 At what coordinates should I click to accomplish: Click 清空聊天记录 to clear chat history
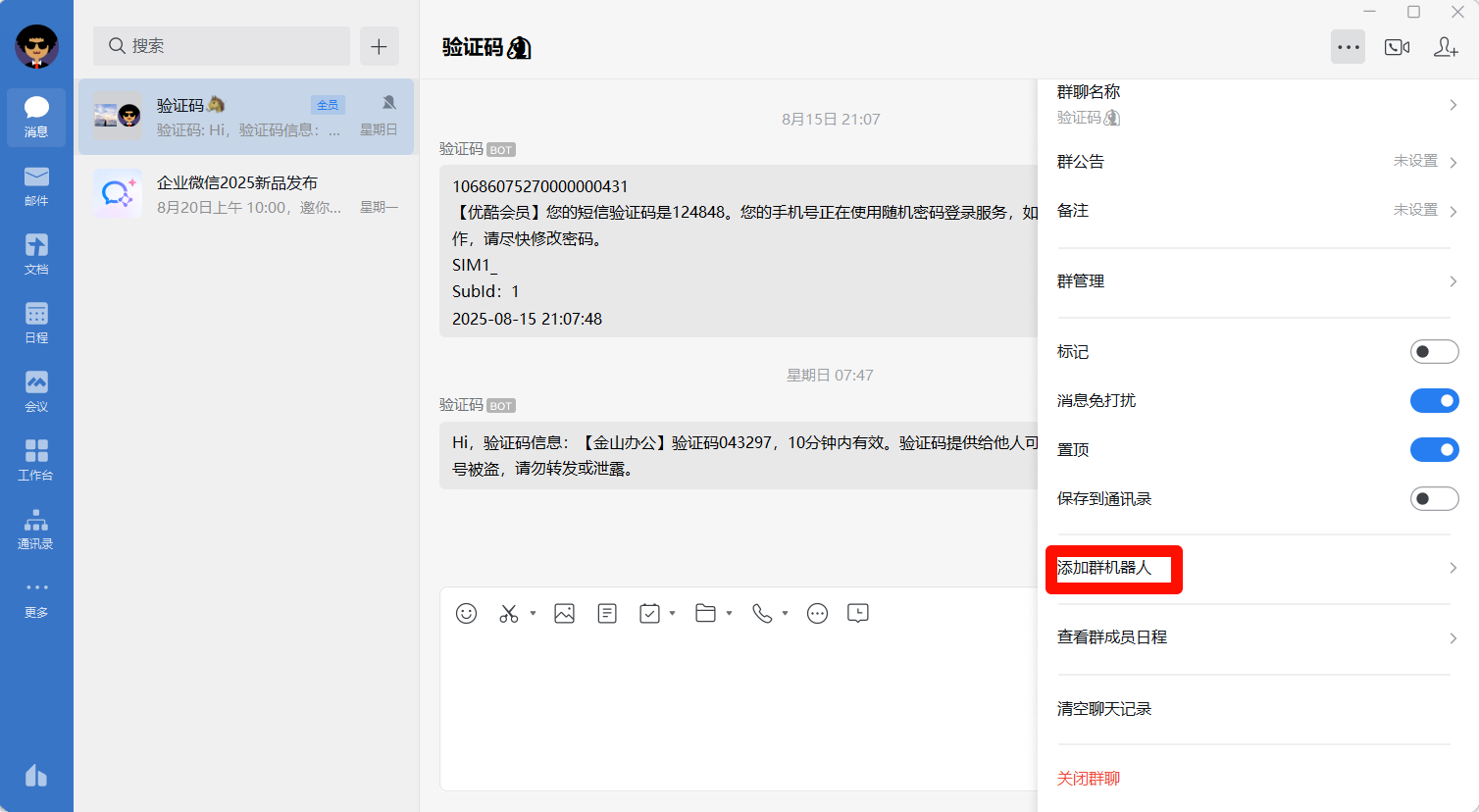[x=1104, y=709]
